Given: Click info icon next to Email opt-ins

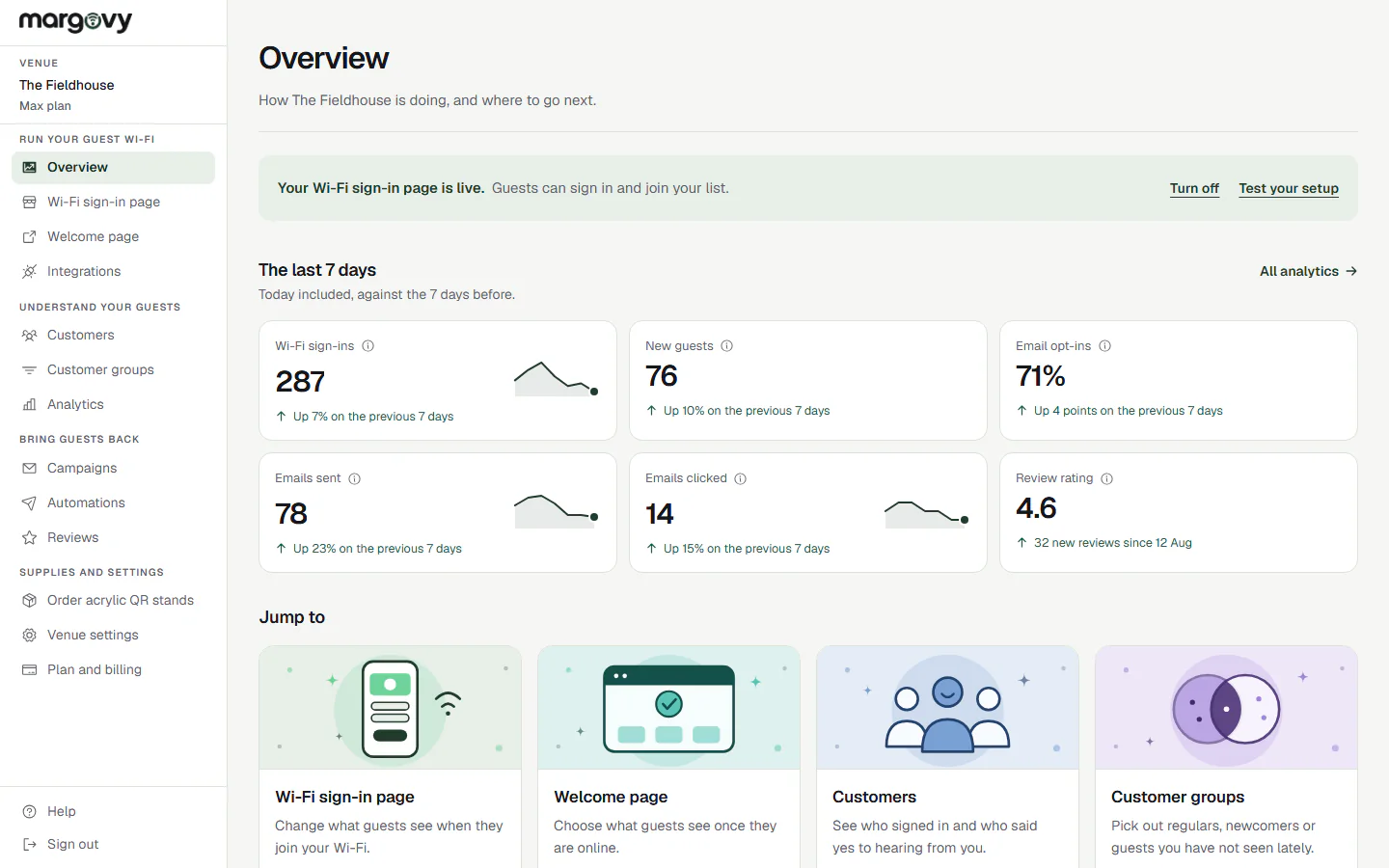Looking at the screenshot, I should click(1105, 345).
